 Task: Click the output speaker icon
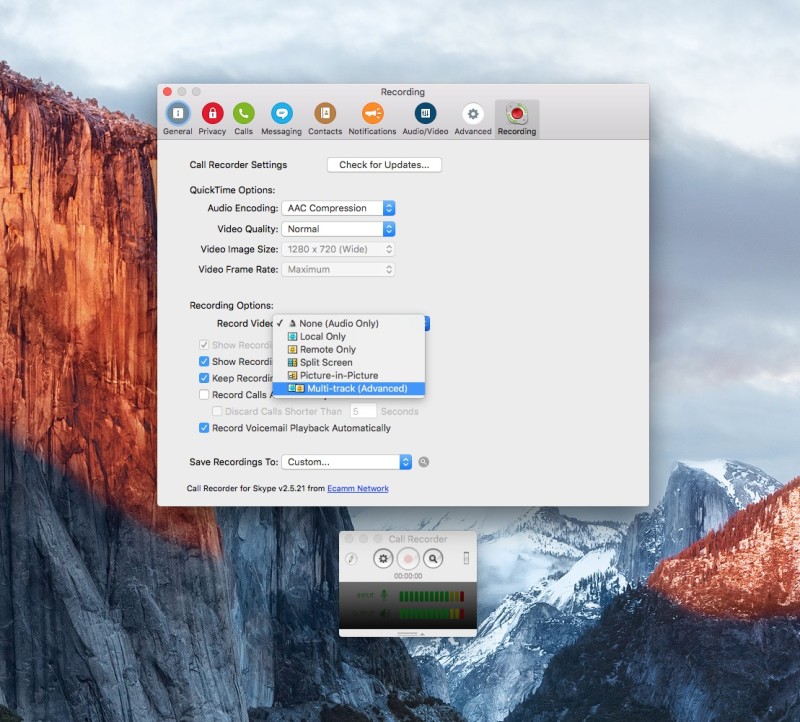click(385, 613)
